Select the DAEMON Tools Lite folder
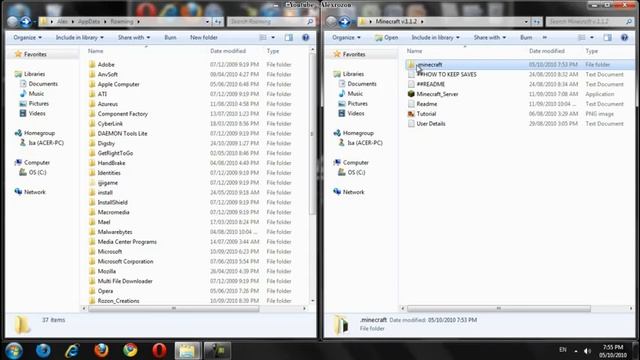The image size is (640, 360). pyautogui.click(x=122, y=133)
